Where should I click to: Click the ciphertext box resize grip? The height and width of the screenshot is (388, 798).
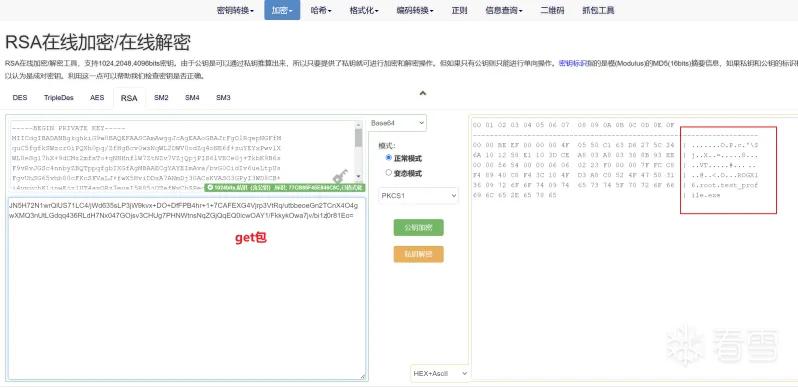(363, 376)
